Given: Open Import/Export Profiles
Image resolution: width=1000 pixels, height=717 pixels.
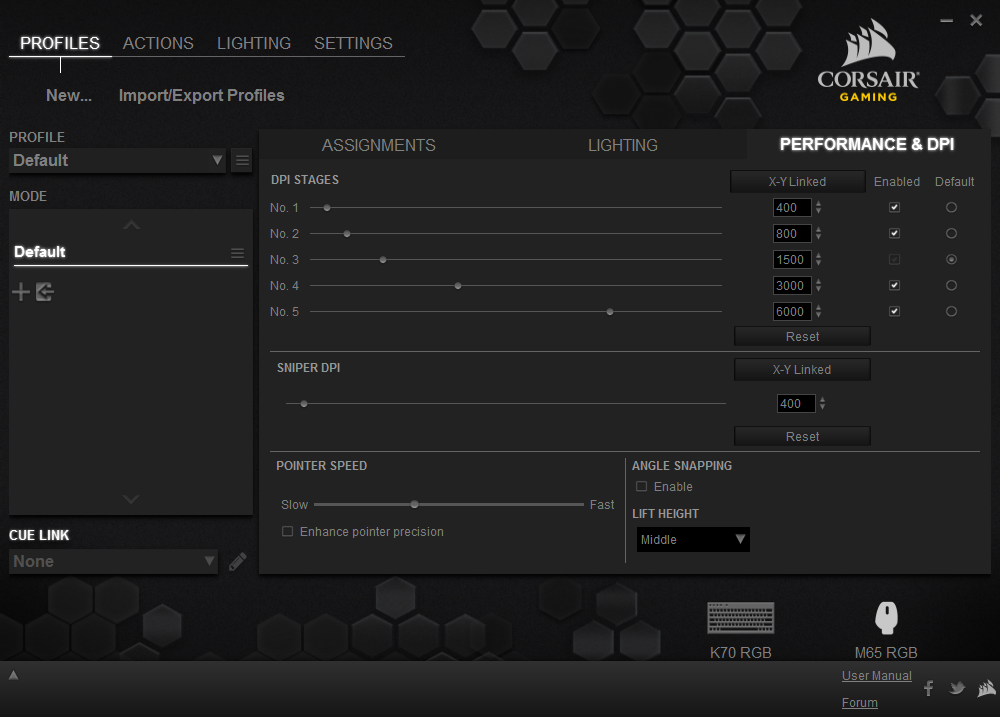Looking at the screenshot, I should [202, 96].
